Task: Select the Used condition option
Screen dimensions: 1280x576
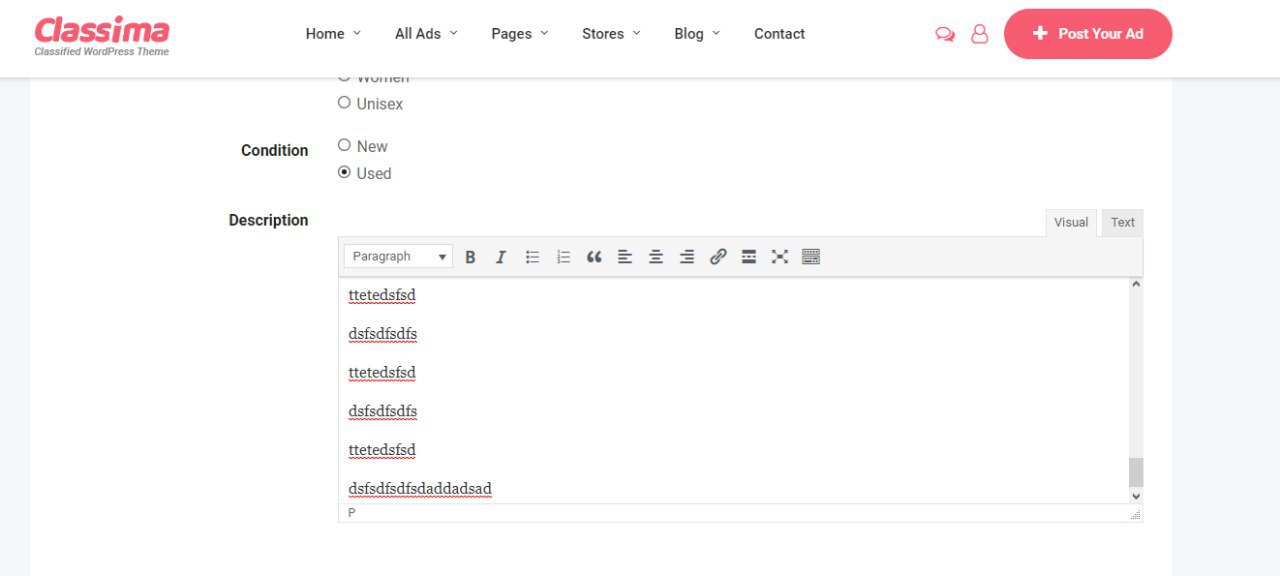Action: 344,172
